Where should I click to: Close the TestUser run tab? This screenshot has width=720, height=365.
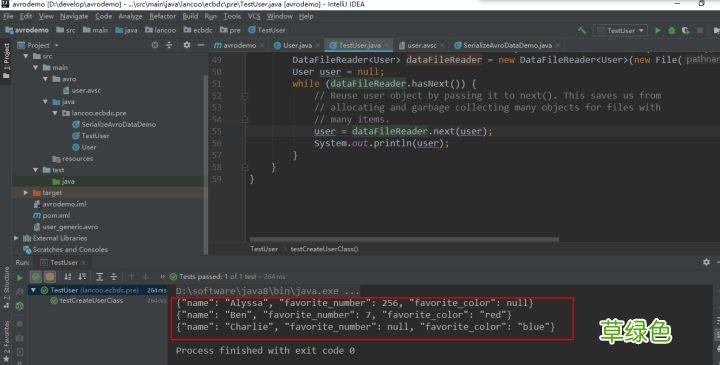[x=84, y=263]
